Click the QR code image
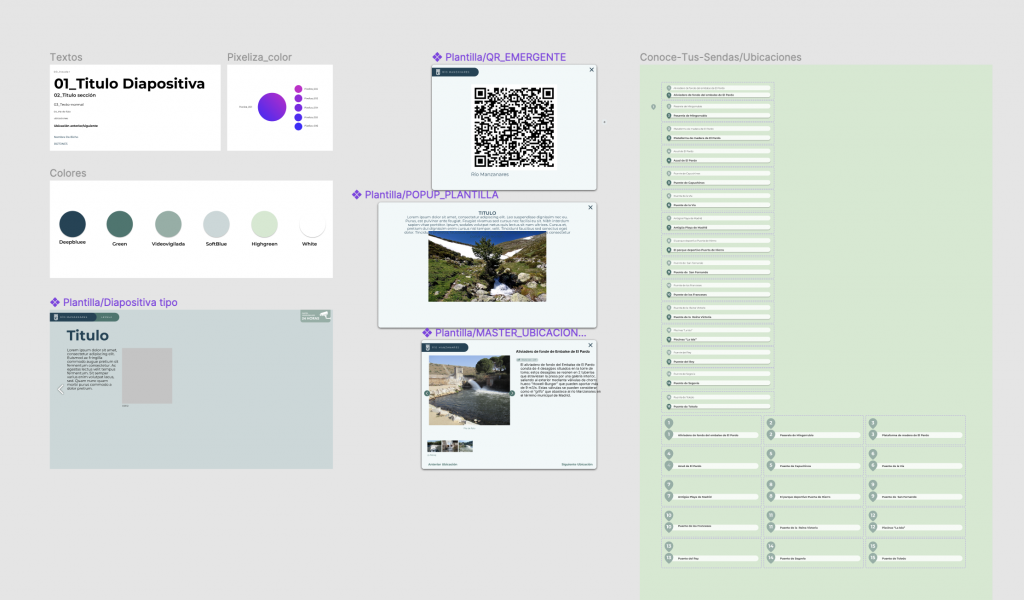 point(513,127)
